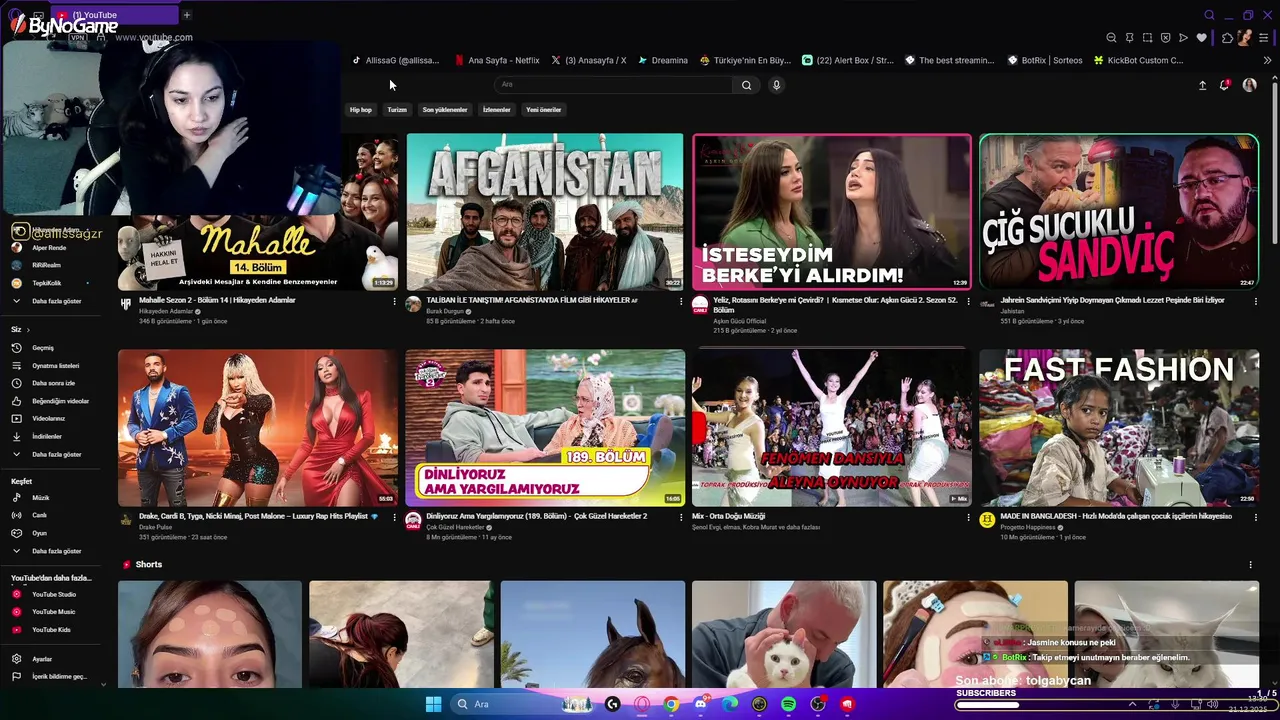Open options menu for Çiğ Sucuklu Sandviç video
This screenshot has width=1280, height=720.
tap(1256, 301)
